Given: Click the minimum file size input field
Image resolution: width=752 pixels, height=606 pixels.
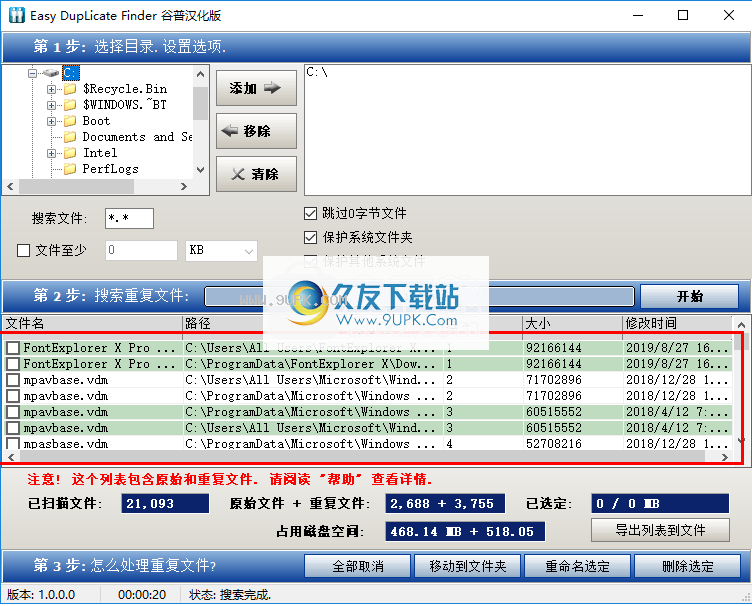Looking at the screenshot, I should (141, 250).
